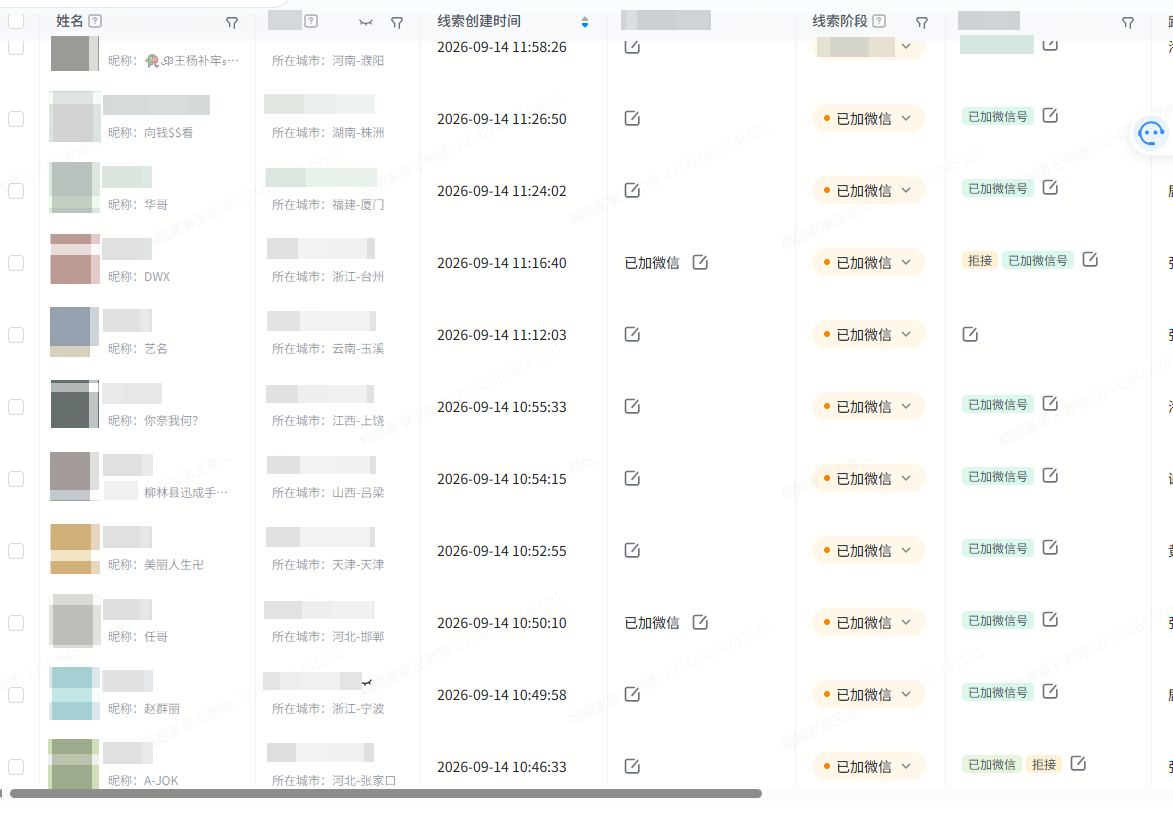
Task: Click the edit icon next to 已加微信 note in 任哥 row
Action: (x=700, y=622)
